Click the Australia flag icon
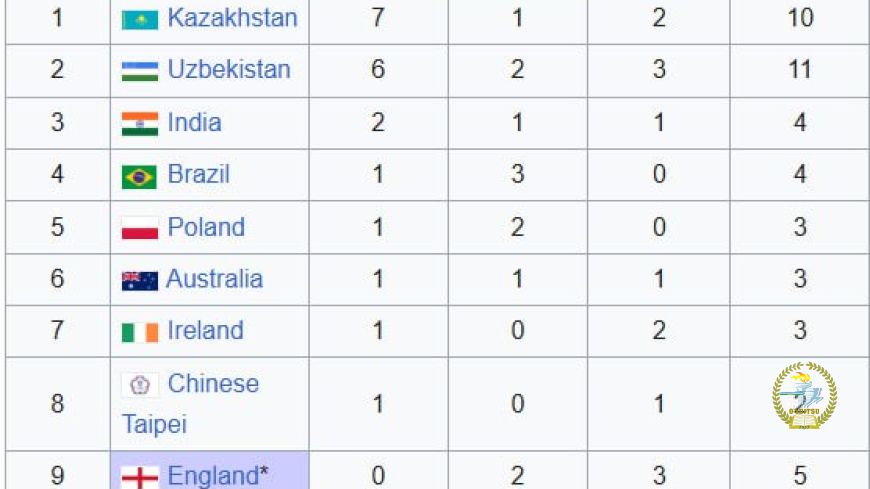The height and width of the screenshot is (489, 870). tap(140, 281)
